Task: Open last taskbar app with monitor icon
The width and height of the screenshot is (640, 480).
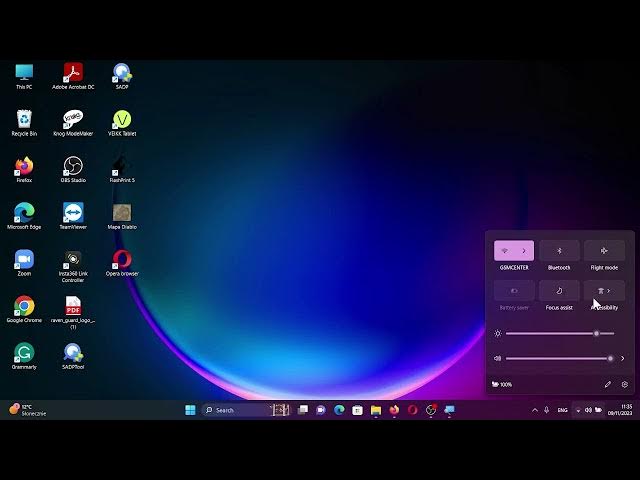Action: coord(449,410)
